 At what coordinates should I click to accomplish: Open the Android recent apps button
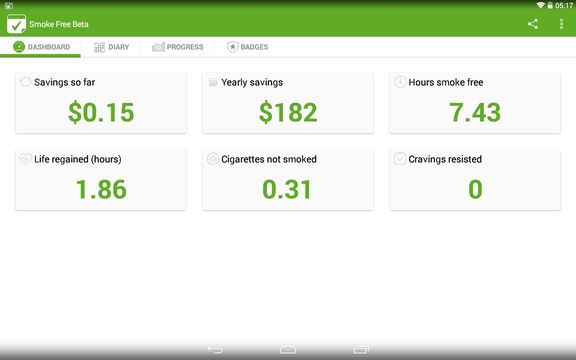point(361,349)
